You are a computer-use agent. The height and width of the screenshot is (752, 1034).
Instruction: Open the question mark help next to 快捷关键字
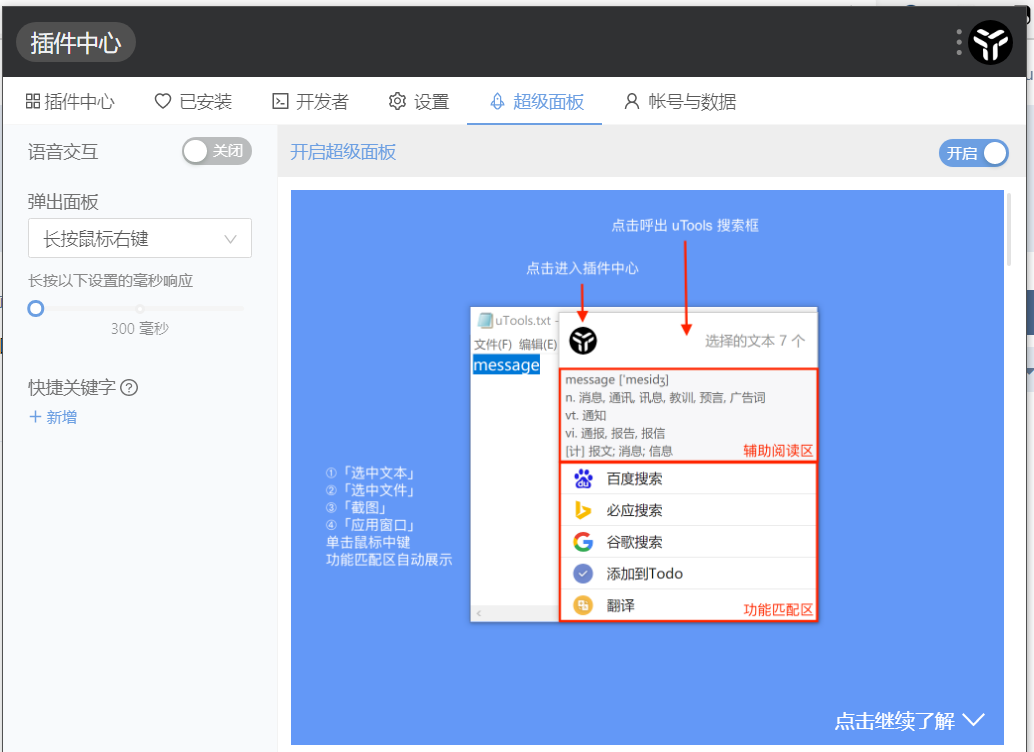click(130, 387)
